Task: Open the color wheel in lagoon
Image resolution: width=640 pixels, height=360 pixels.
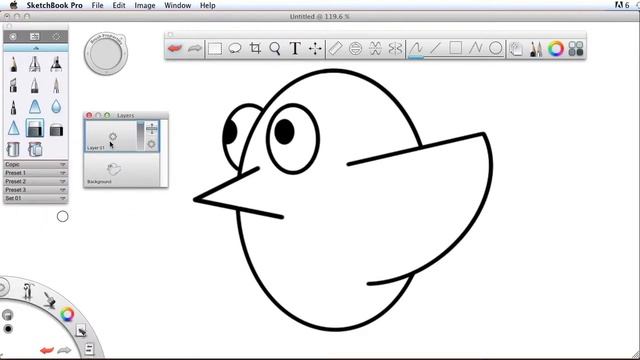Action: click(67, 314)
